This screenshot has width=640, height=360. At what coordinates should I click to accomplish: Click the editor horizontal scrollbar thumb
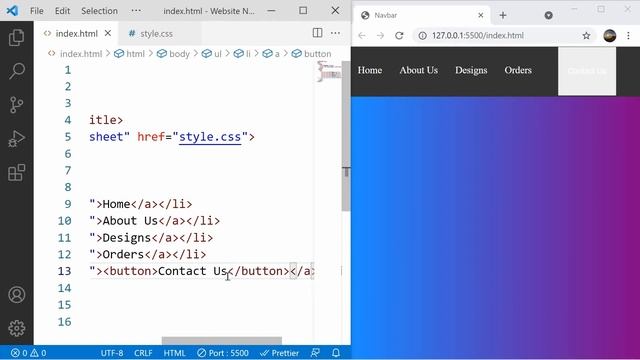pyautogui.click(x=222, y=341)
